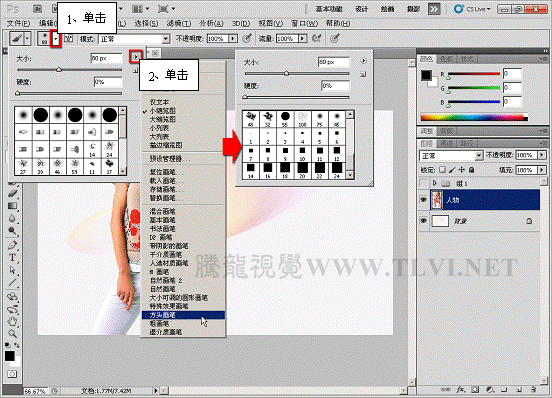Image resolution: width=552 pixels, height=398 pixels.
Task: Expand the 组 1 layer group triangle
Action: pyautogui.click(x=435, y=183)
